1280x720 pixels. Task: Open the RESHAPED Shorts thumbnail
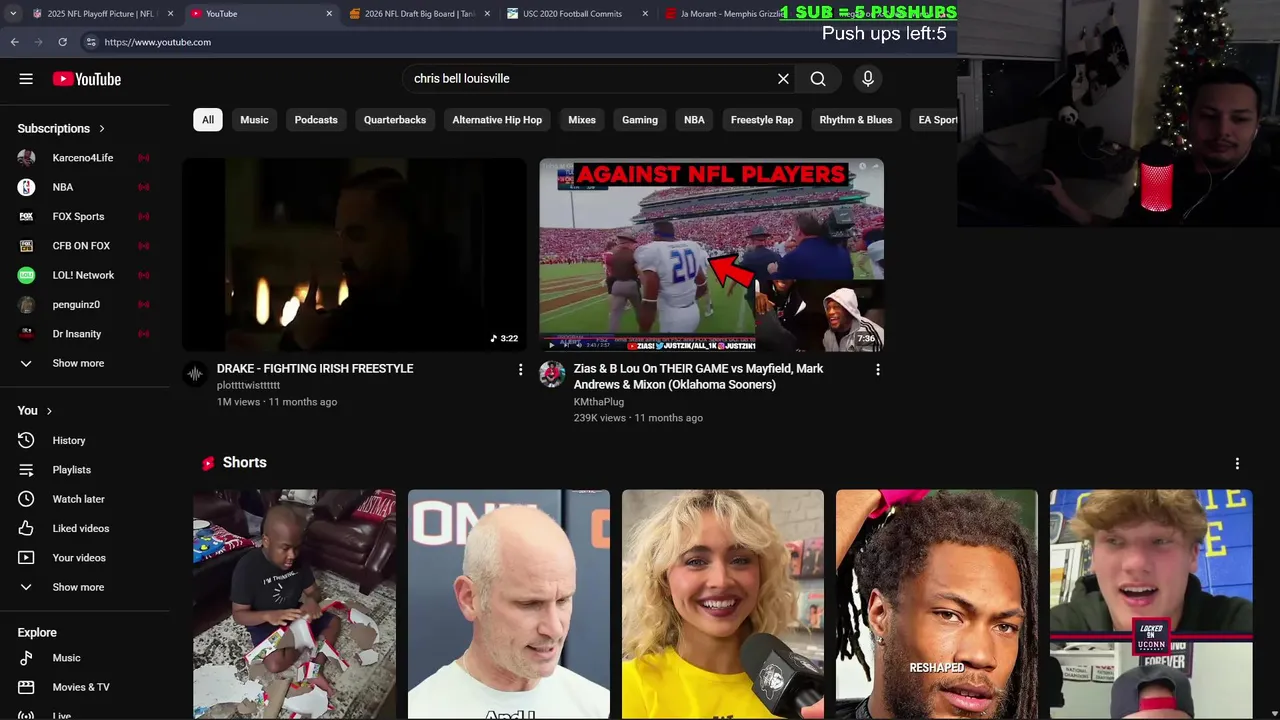(x=937, y=604)
